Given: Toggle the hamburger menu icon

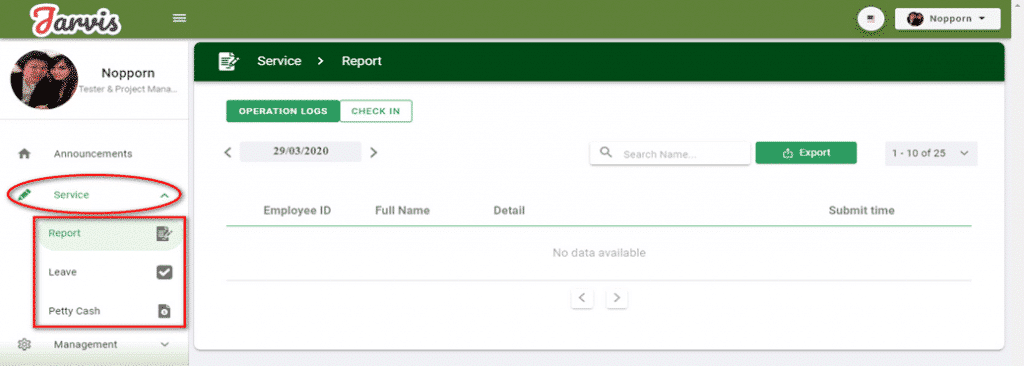Looking at the screenshot, I should [x=180, y=18].
